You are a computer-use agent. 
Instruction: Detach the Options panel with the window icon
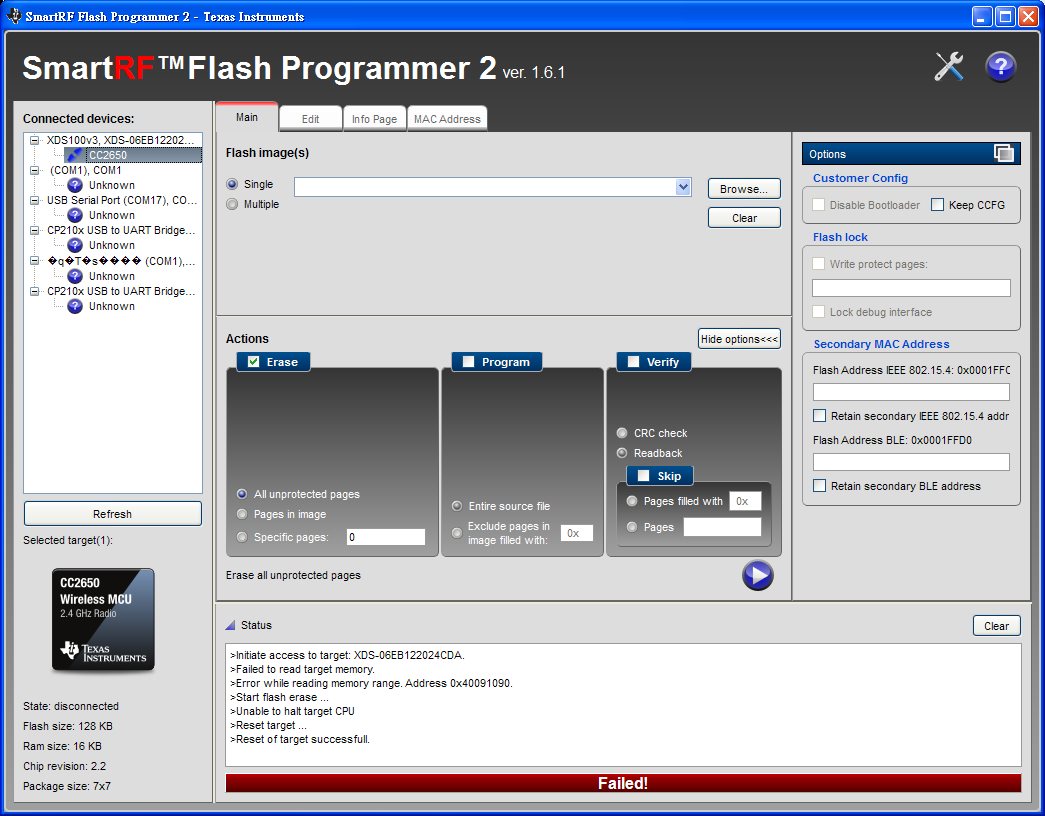[1004, 153]
